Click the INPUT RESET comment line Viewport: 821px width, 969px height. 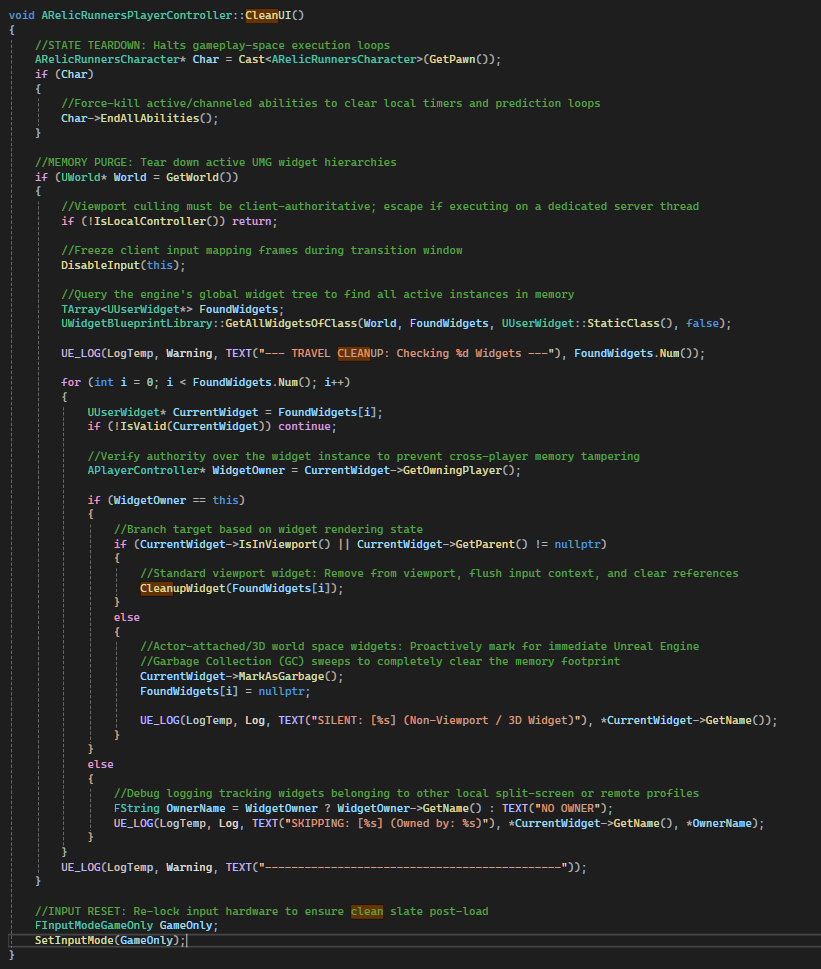tap(261, 912)
